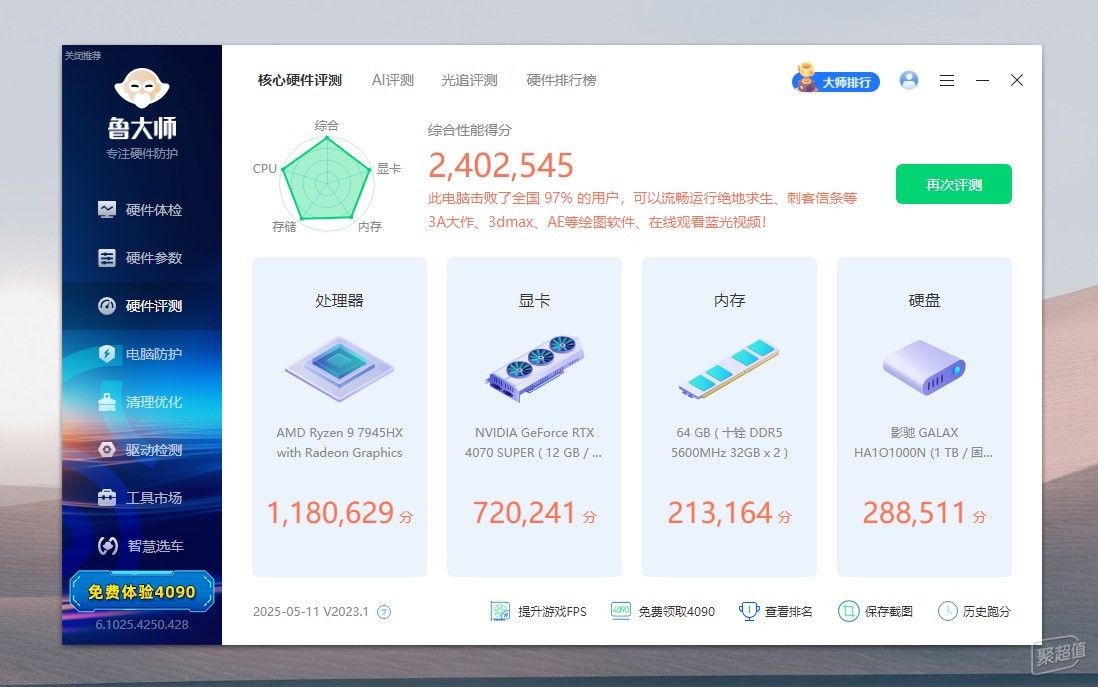Image resolution: width=1098 pixels, height=687 pixels.
Task: Click the 硬盘 hard drive image
Action: coord(924,368)
